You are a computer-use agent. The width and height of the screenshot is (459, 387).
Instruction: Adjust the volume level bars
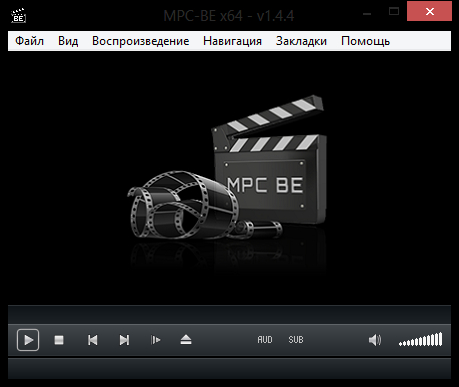click(421, 340)
